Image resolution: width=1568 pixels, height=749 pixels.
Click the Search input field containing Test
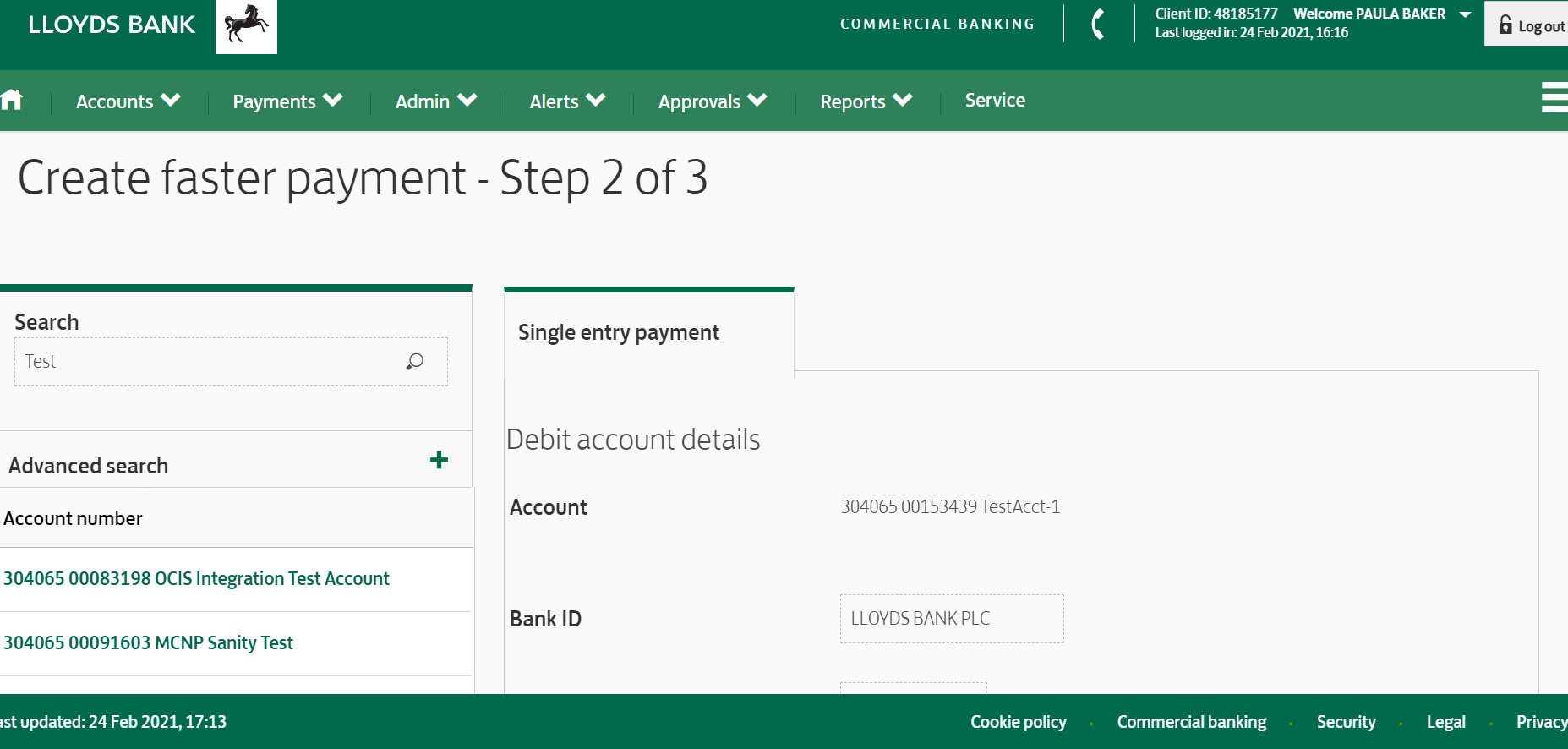pyautogui.click(x=231, y=362)
